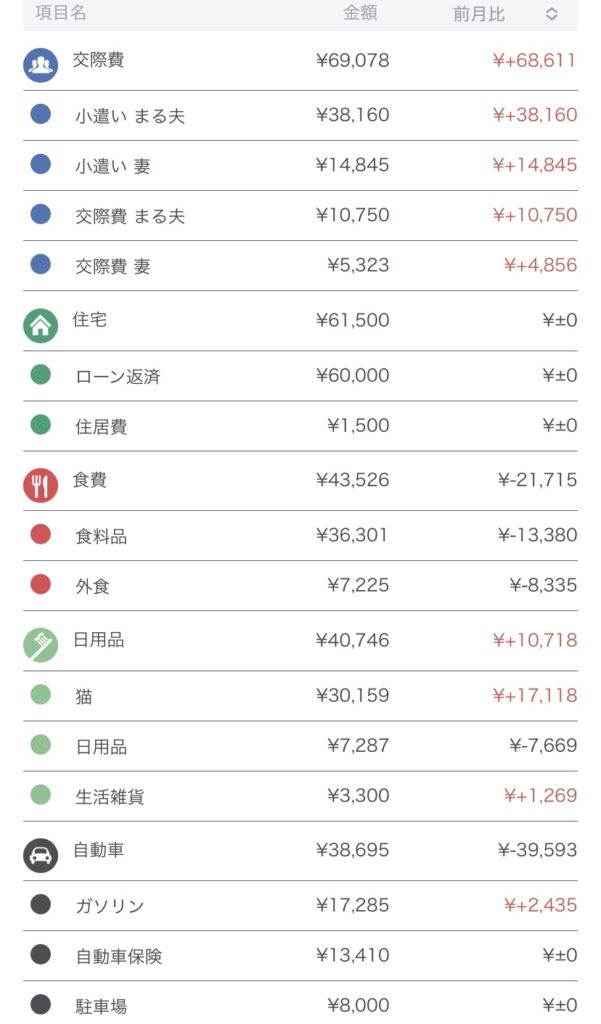Click the 自動車 car category icon
This screenshot has width=601, height=1024.
click(x=41, y=855)
